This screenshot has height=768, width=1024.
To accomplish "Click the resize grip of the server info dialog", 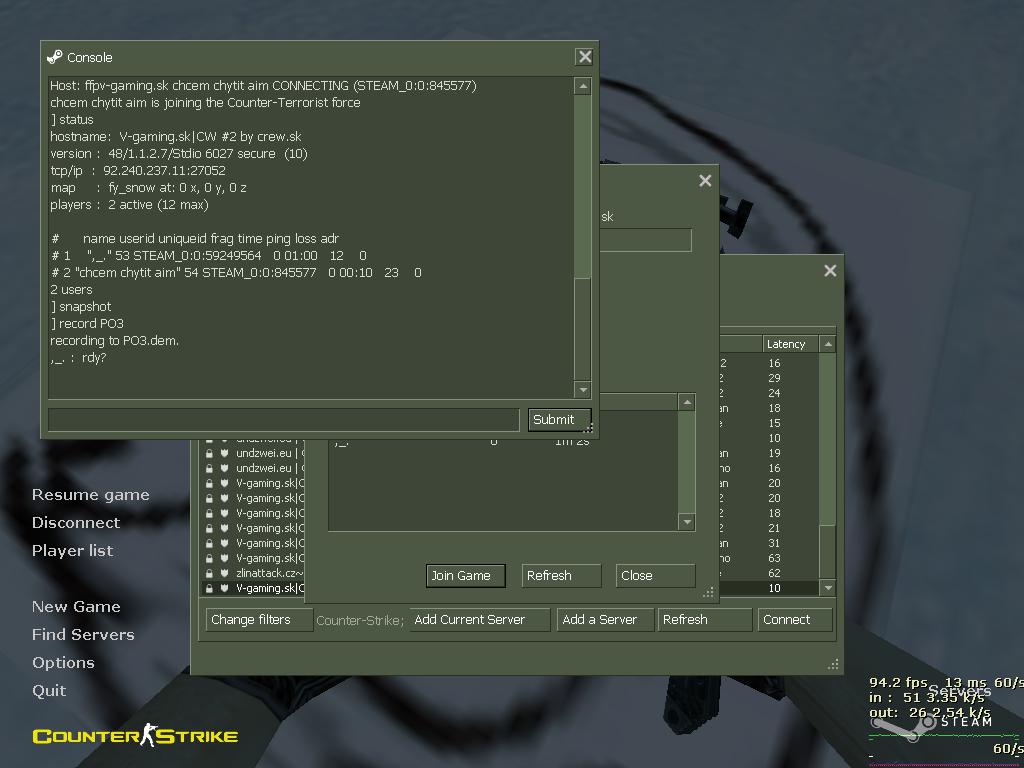I will click(709, 593).
